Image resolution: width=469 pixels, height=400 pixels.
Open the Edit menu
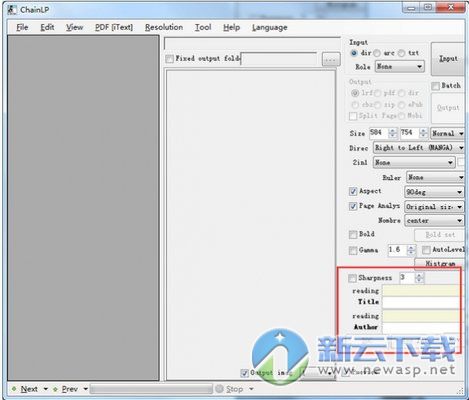47,27
